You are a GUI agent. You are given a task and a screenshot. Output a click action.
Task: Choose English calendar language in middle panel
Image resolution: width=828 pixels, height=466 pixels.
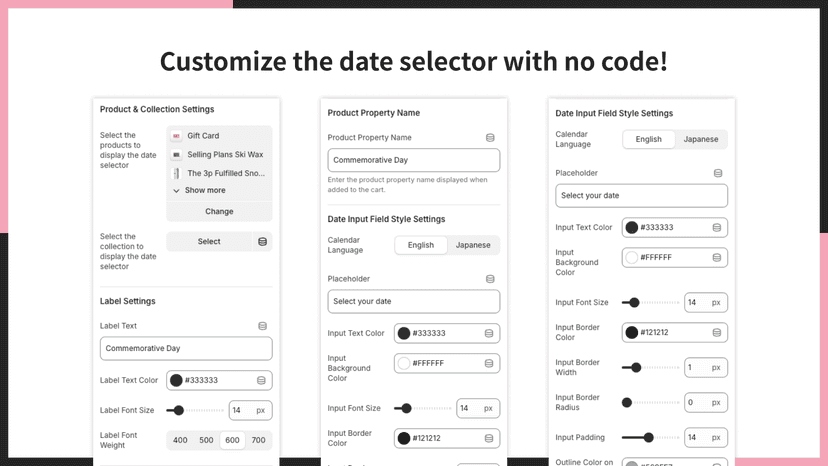coord(421,245)
